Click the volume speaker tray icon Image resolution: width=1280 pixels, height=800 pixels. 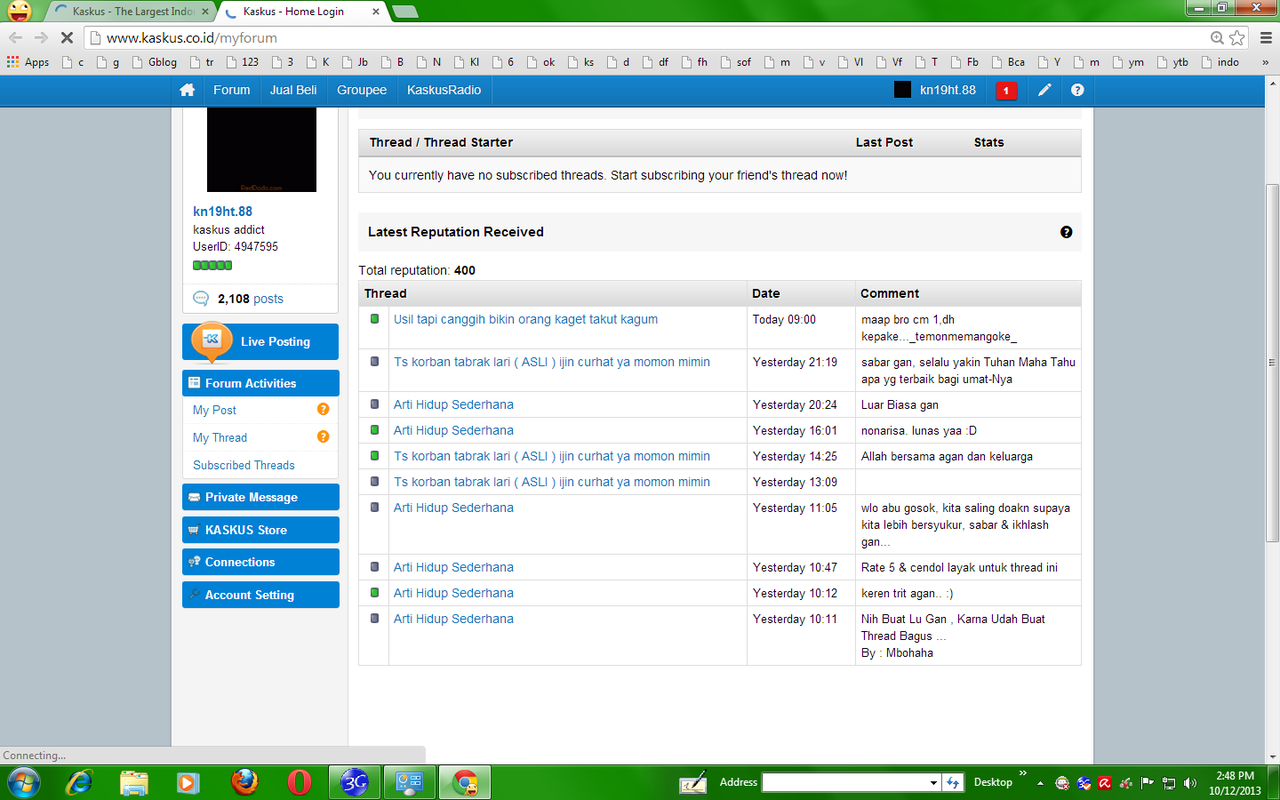point(1190,783)
